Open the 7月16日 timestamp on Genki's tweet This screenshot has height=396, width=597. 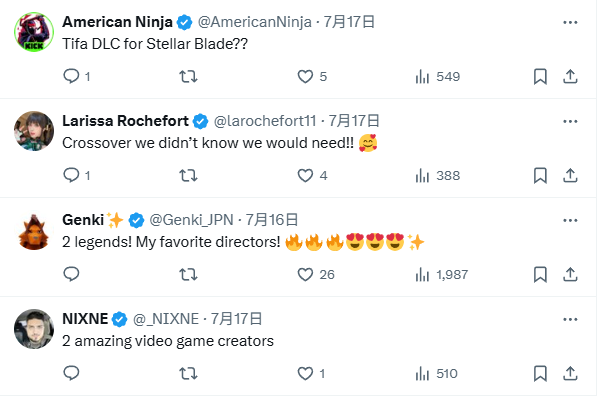(x=271, y=220)
